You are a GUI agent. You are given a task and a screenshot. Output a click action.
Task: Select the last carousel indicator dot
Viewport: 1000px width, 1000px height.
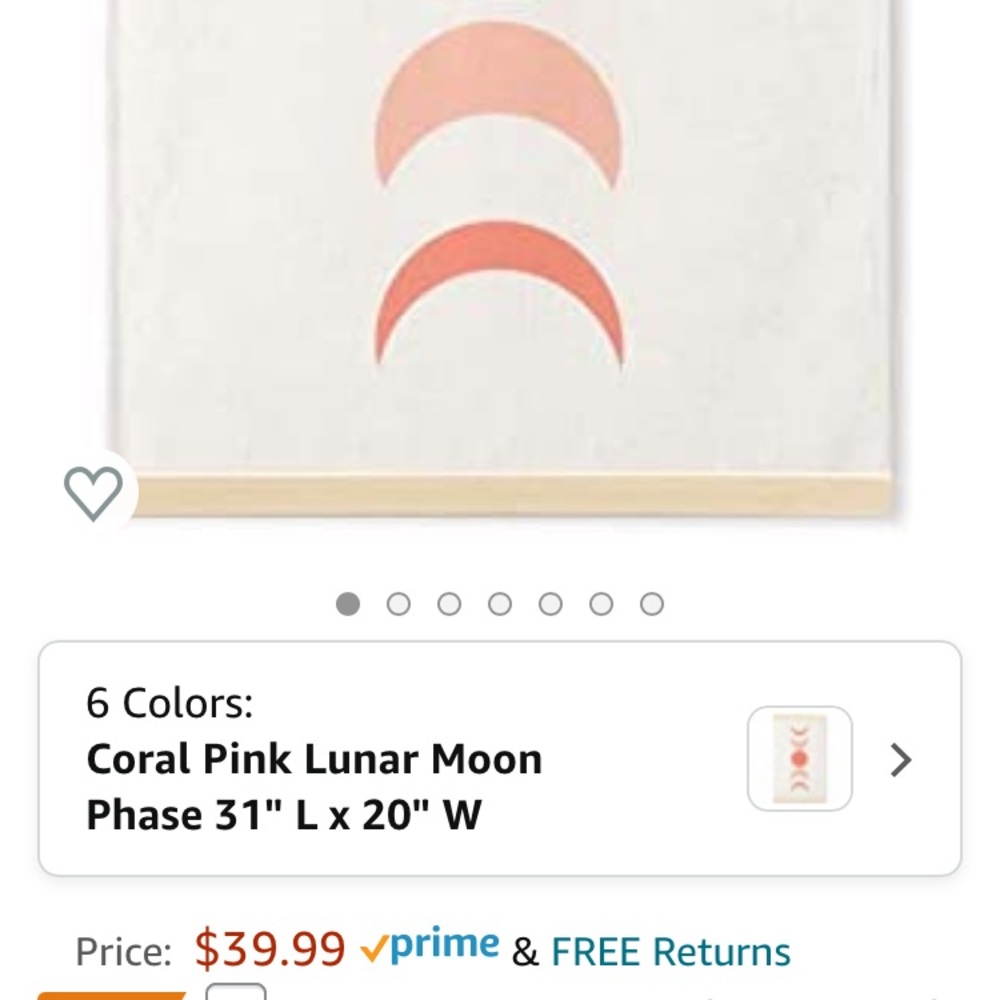(x=652, y=603)
